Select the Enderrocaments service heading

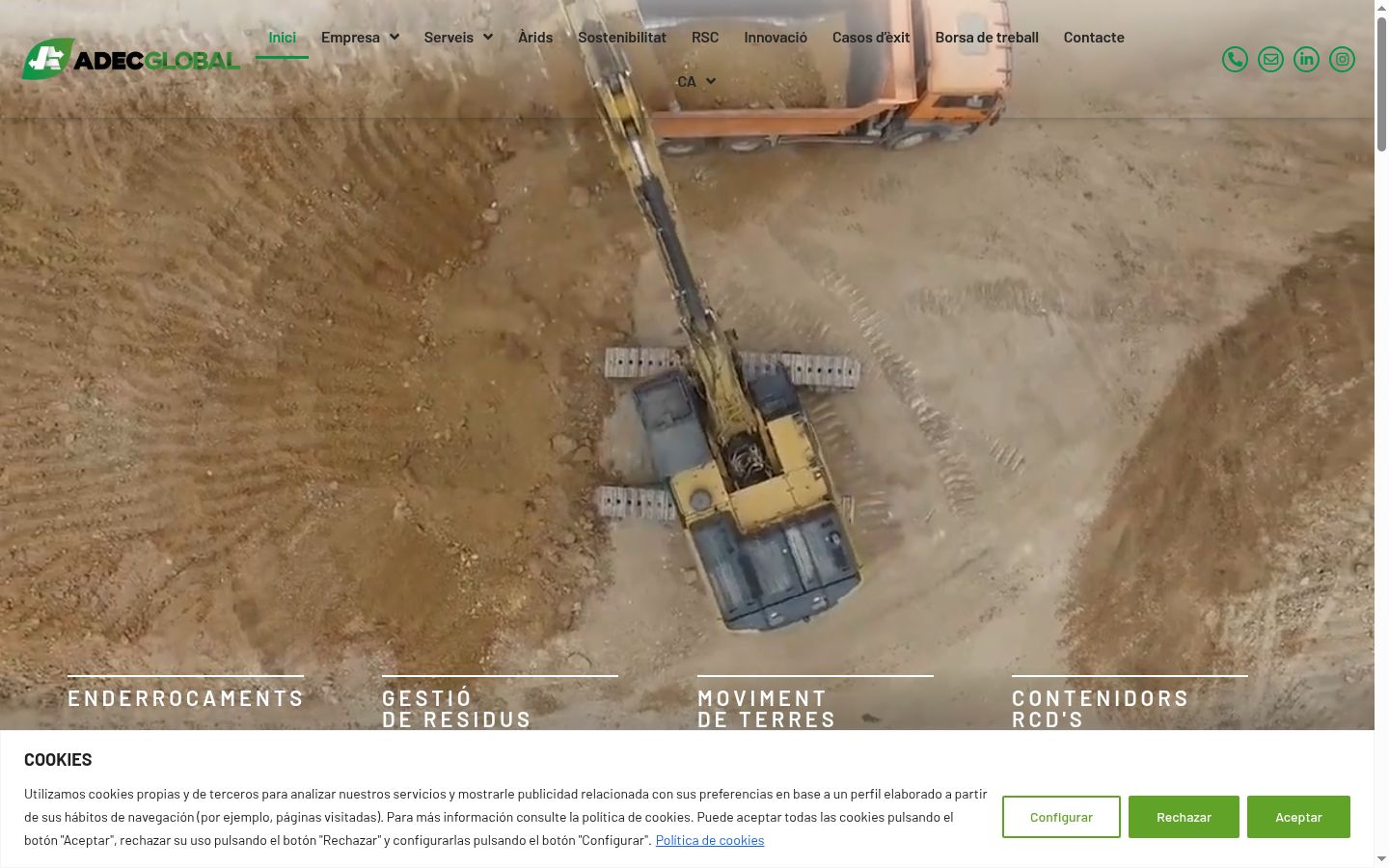[186, 698]
